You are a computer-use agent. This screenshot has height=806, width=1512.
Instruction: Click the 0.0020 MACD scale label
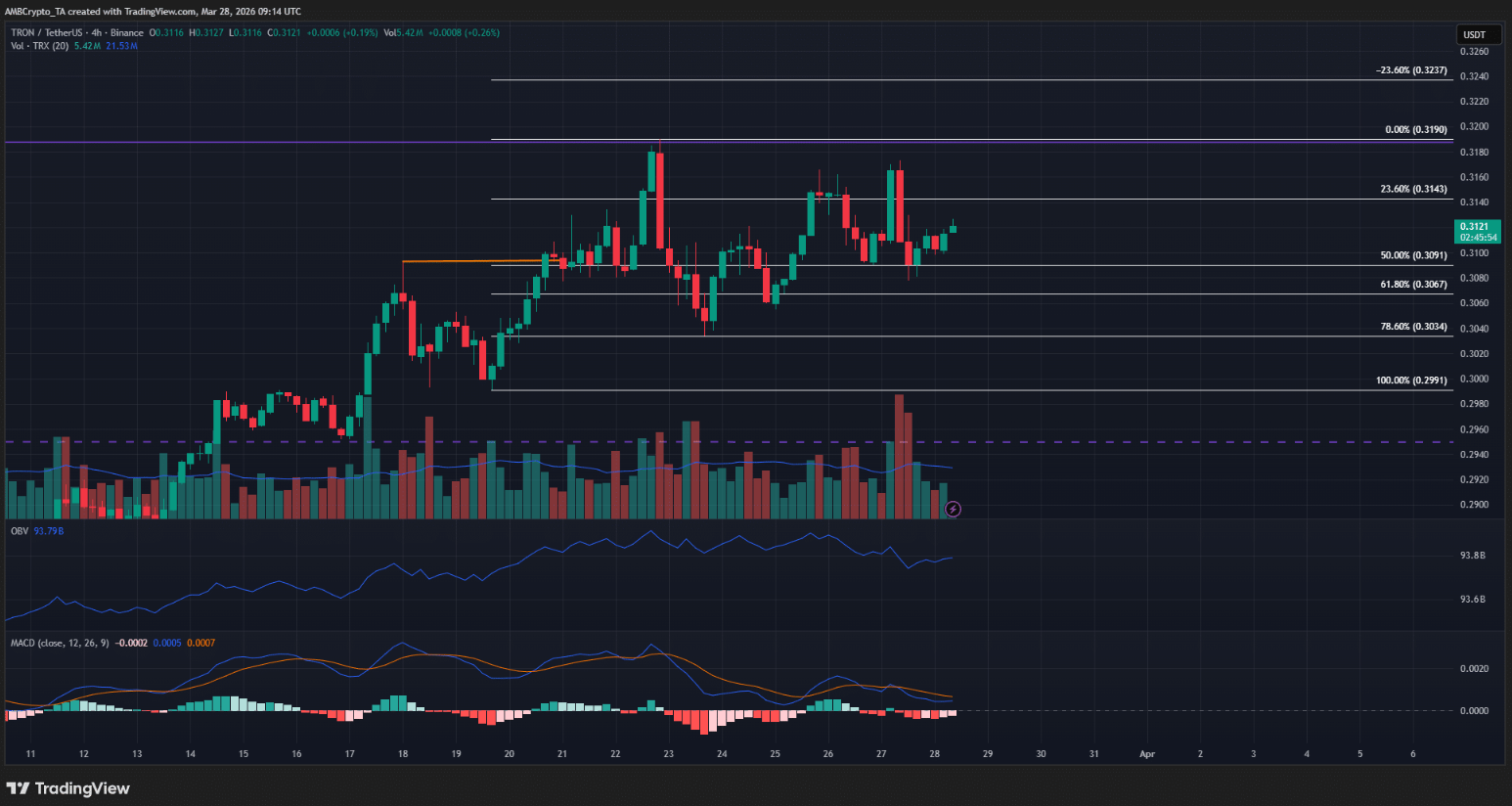(1474, 669)
